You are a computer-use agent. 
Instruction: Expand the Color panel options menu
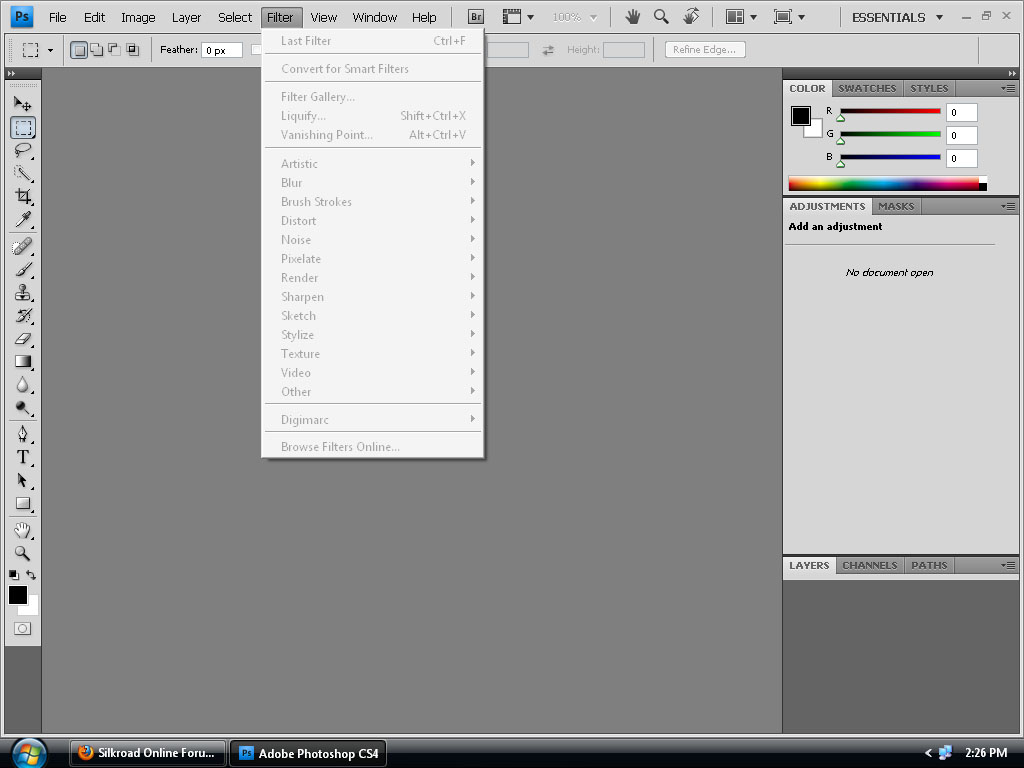(1008, 89)
